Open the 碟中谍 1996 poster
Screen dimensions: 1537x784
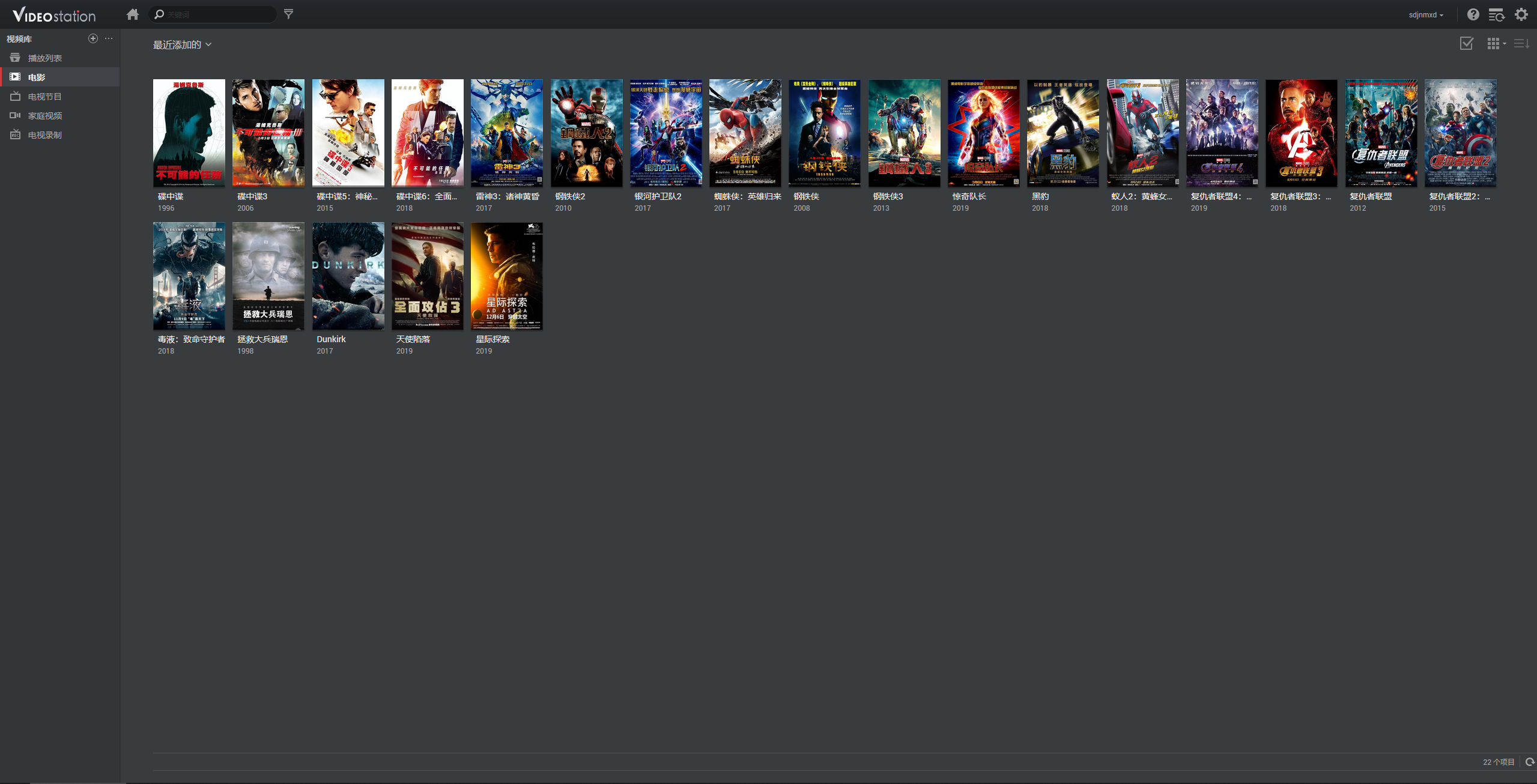click(189, 133)
